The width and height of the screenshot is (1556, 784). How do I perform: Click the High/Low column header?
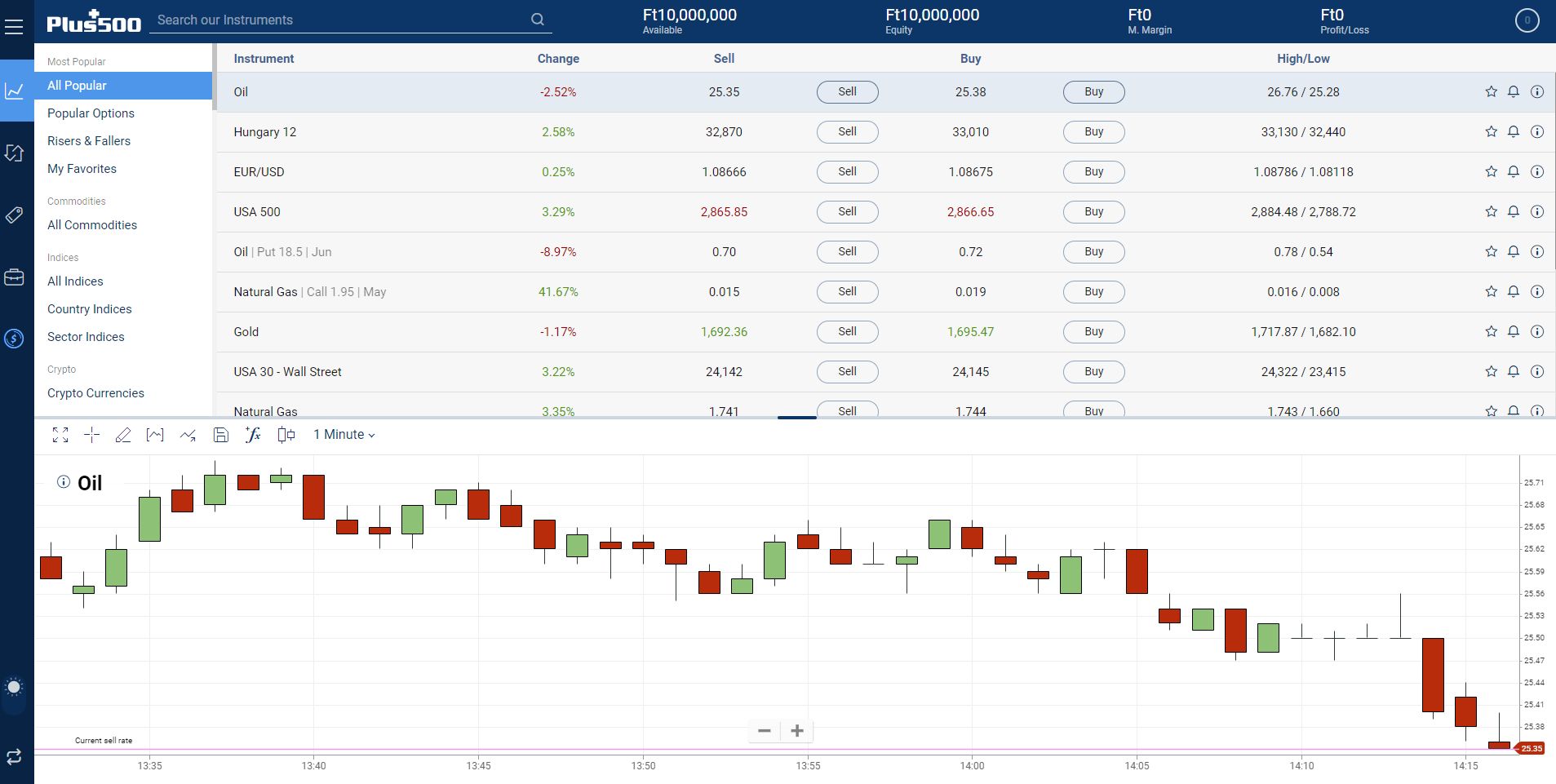1303,59
